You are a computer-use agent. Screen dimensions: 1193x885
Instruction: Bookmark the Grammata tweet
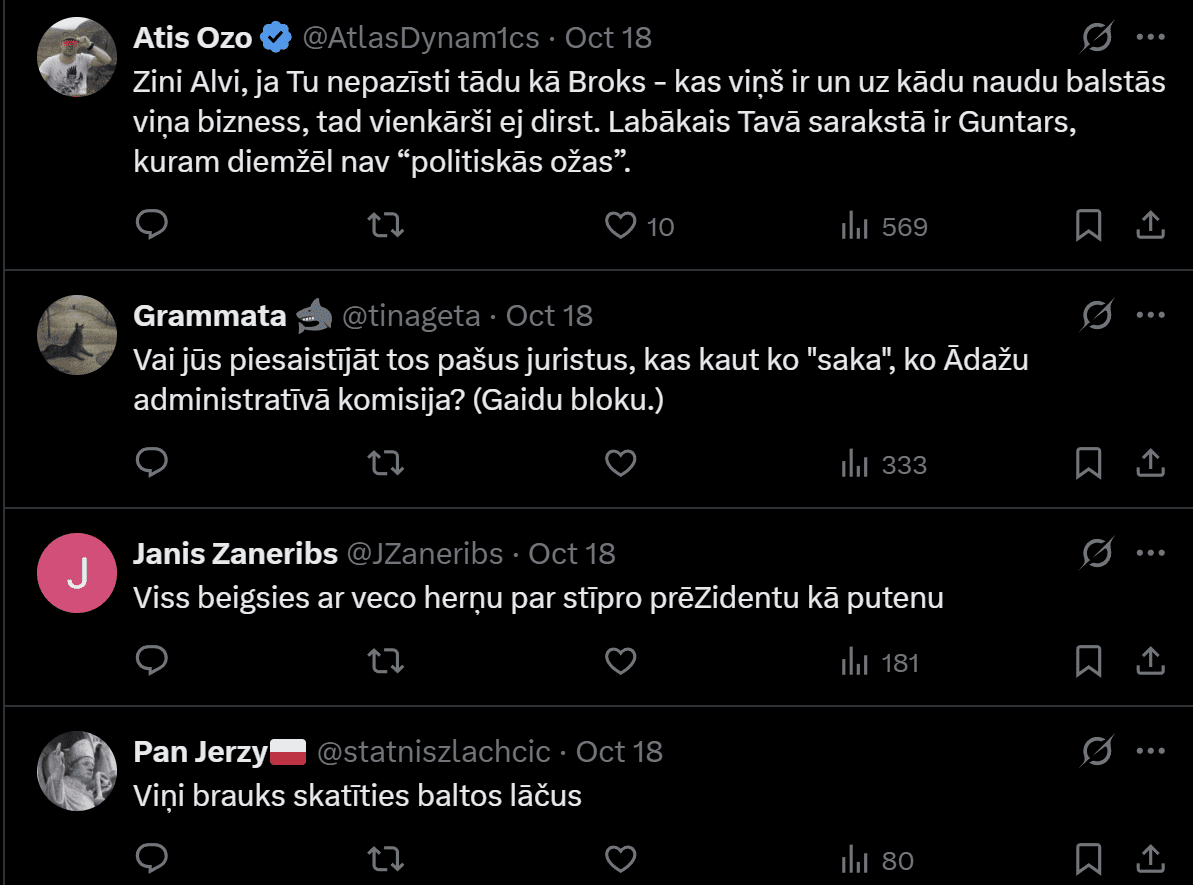pos(1088,463)
